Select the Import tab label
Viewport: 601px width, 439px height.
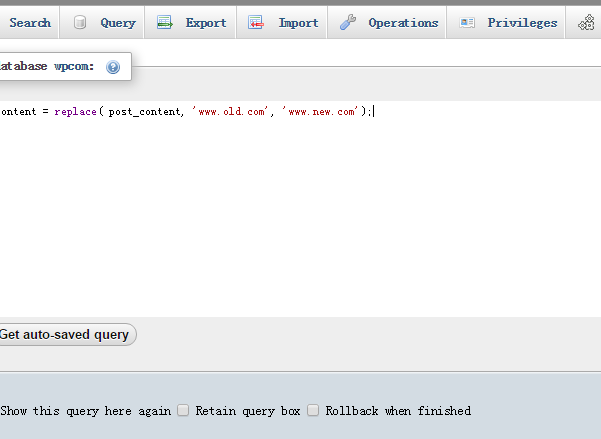(298, 23)
